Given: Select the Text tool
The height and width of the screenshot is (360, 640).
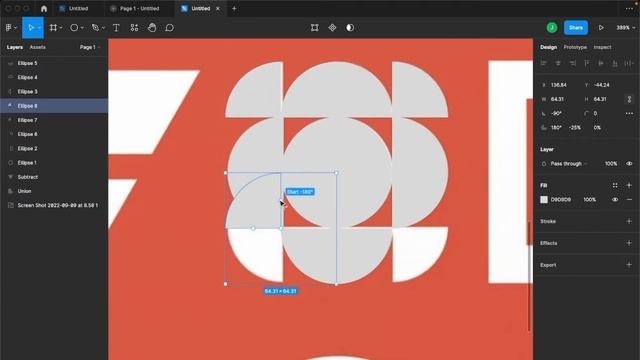Looking at the screenshot, I should pos(116,28).
